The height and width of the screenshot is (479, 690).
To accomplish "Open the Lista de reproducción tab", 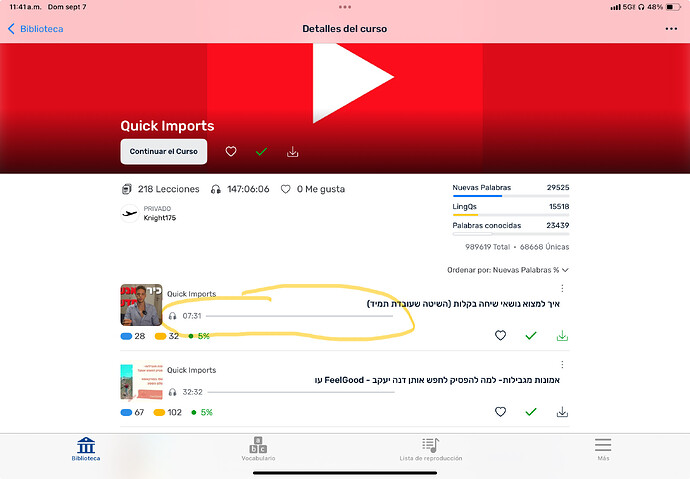I will coord(430,449).
